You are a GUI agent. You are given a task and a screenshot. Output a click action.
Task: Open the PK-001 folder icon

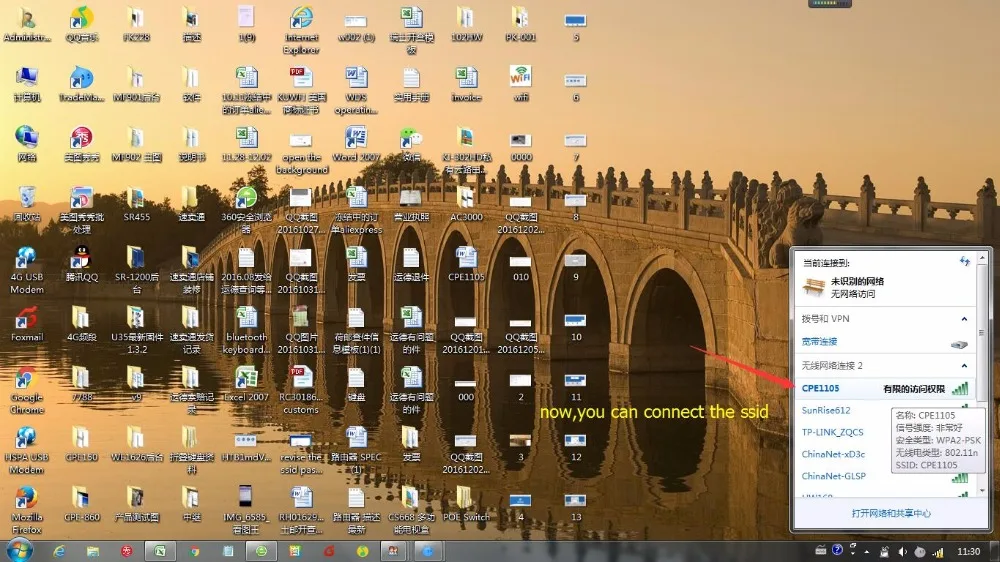521,24
